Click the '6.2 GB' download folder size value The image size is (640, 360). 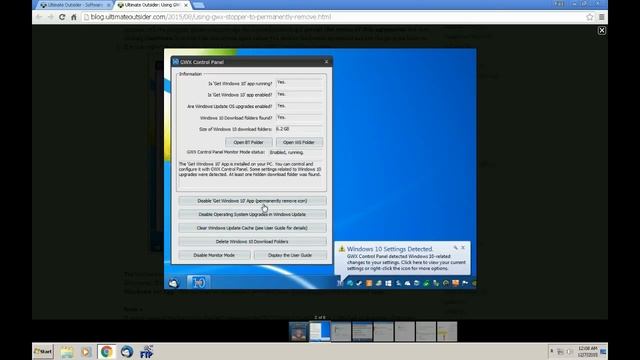(282, 129)
